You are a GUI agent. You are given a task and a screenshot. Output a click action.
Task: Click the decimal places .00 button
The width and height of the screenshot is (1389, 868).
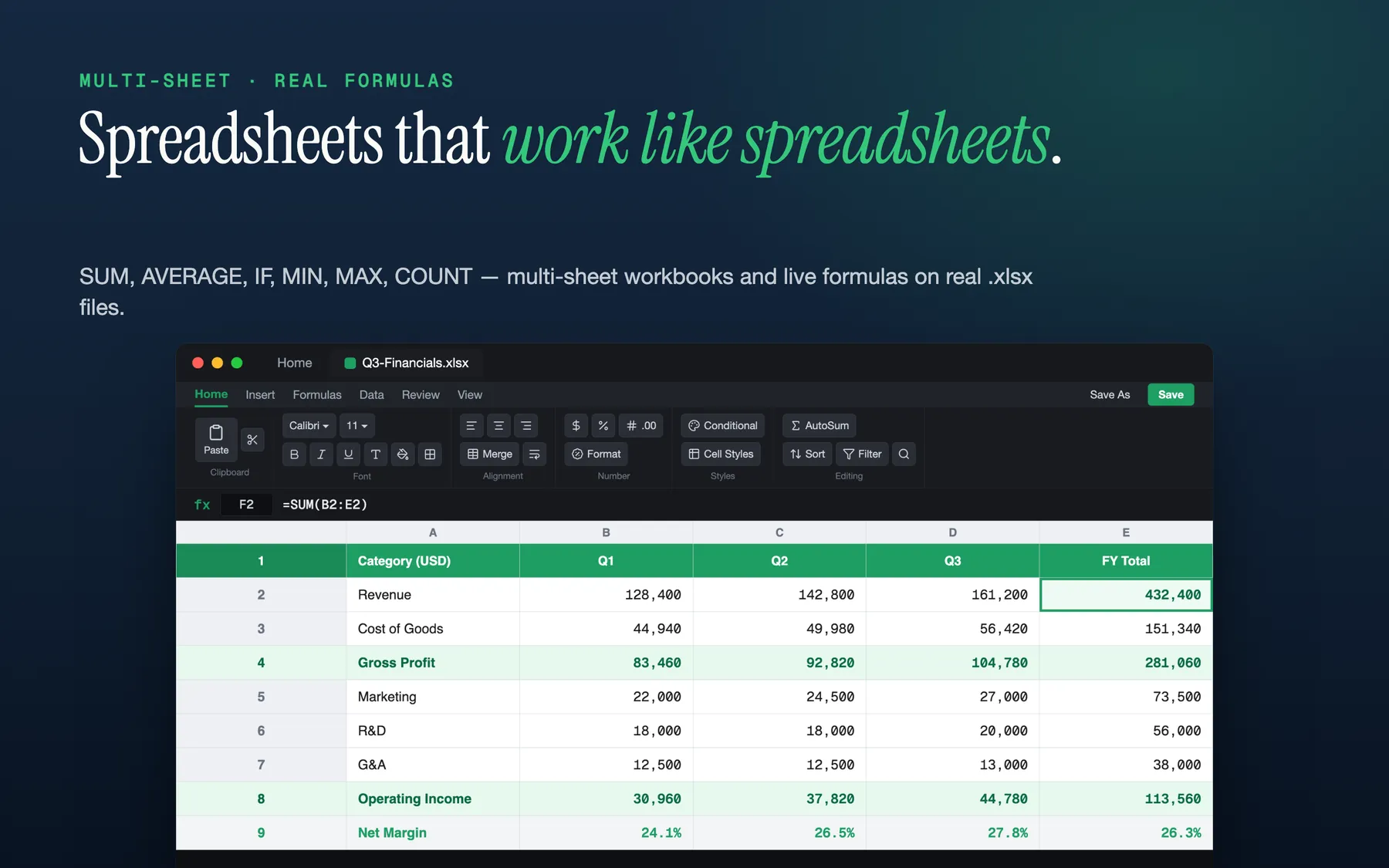pyautogui.click(x=641, y=426)
